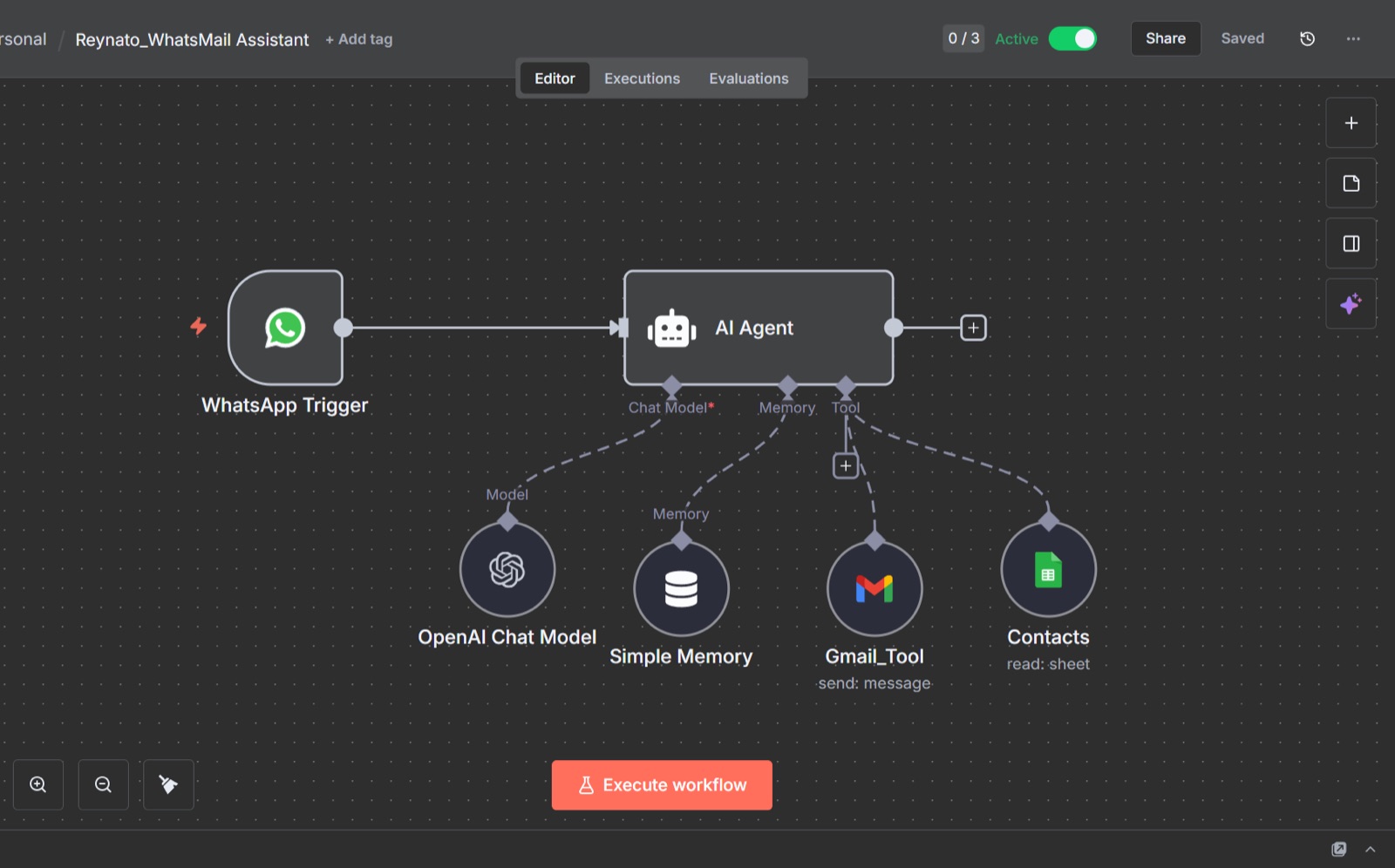Open workflow version history
The height and width of the screenshot is (868, 1395).
tap(1307, 38)
